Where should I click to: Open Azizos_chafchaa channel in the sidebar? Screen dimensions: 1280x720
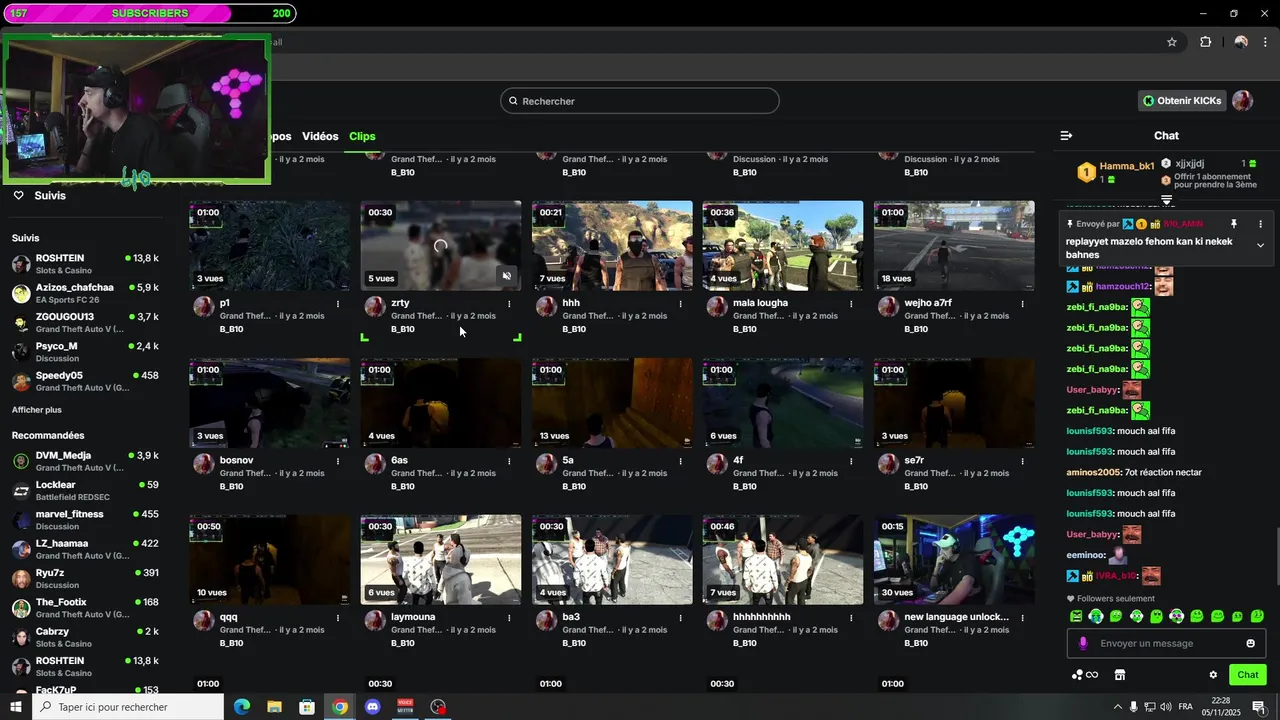tap(85, 293)
